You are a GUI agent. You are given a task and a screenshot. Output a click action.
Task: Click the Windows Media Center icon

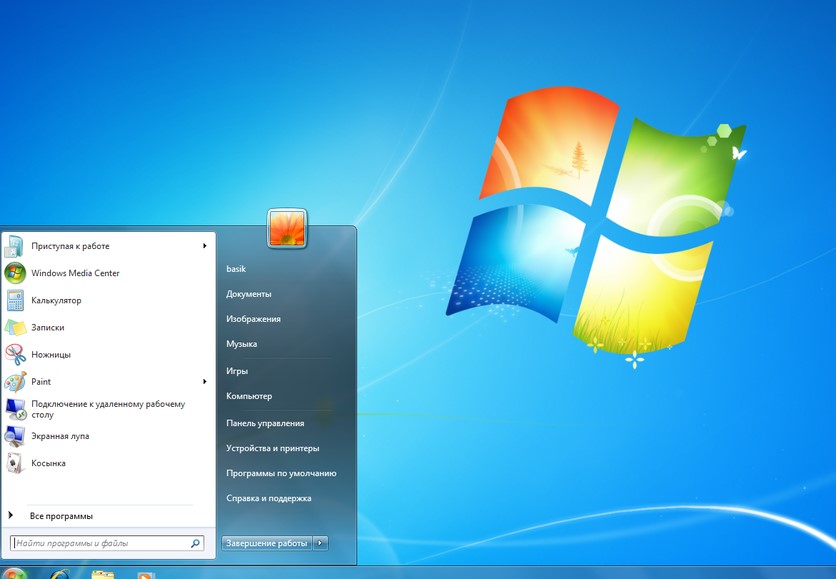pos(15,273)
